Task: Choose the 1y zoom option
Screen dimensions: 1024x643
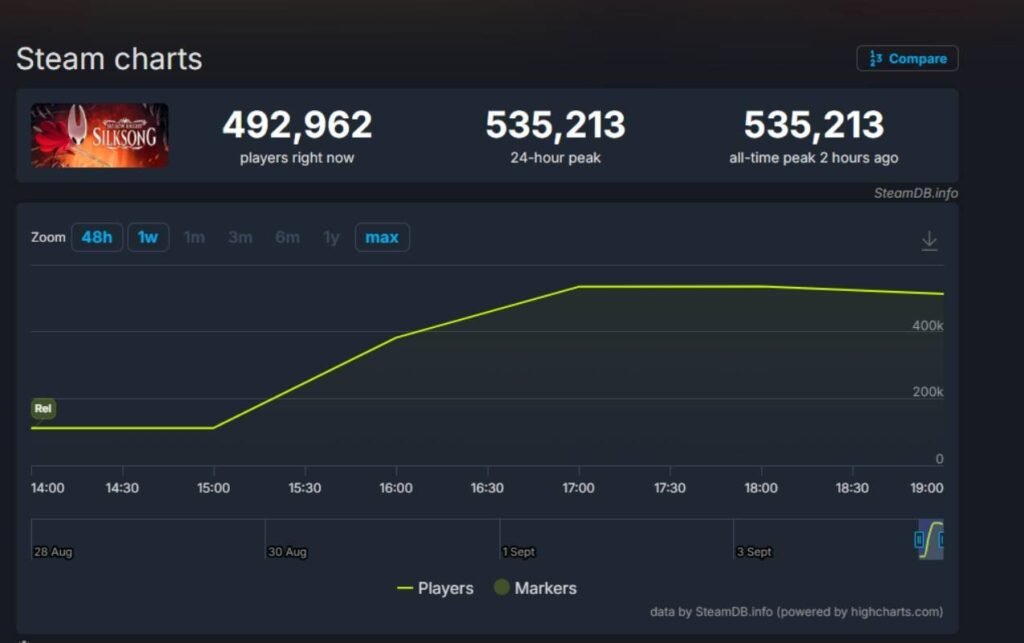Action: [331, 237]
